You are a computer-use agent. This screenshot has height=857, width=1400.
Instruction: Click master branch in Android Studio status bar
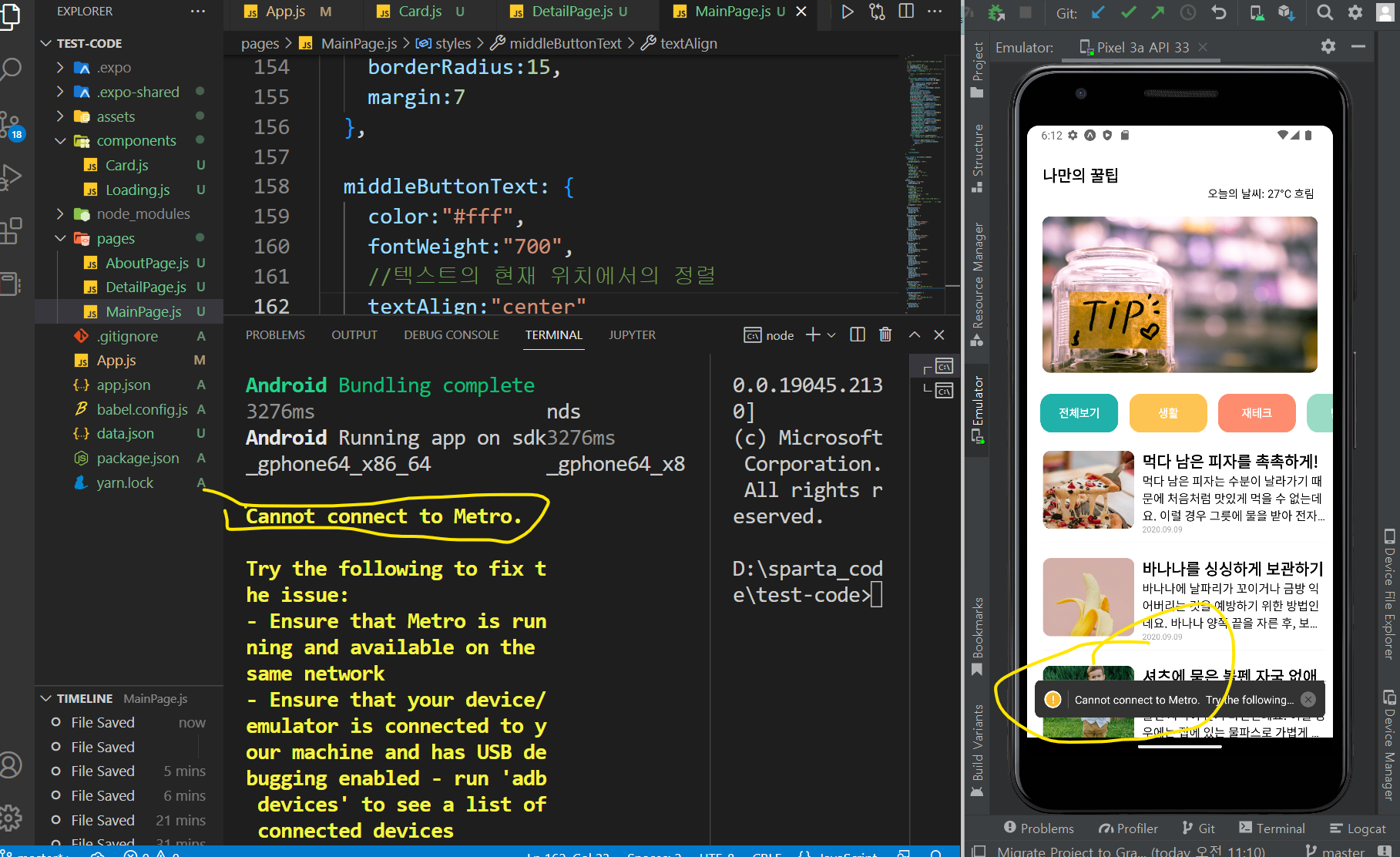(1337, 851)
